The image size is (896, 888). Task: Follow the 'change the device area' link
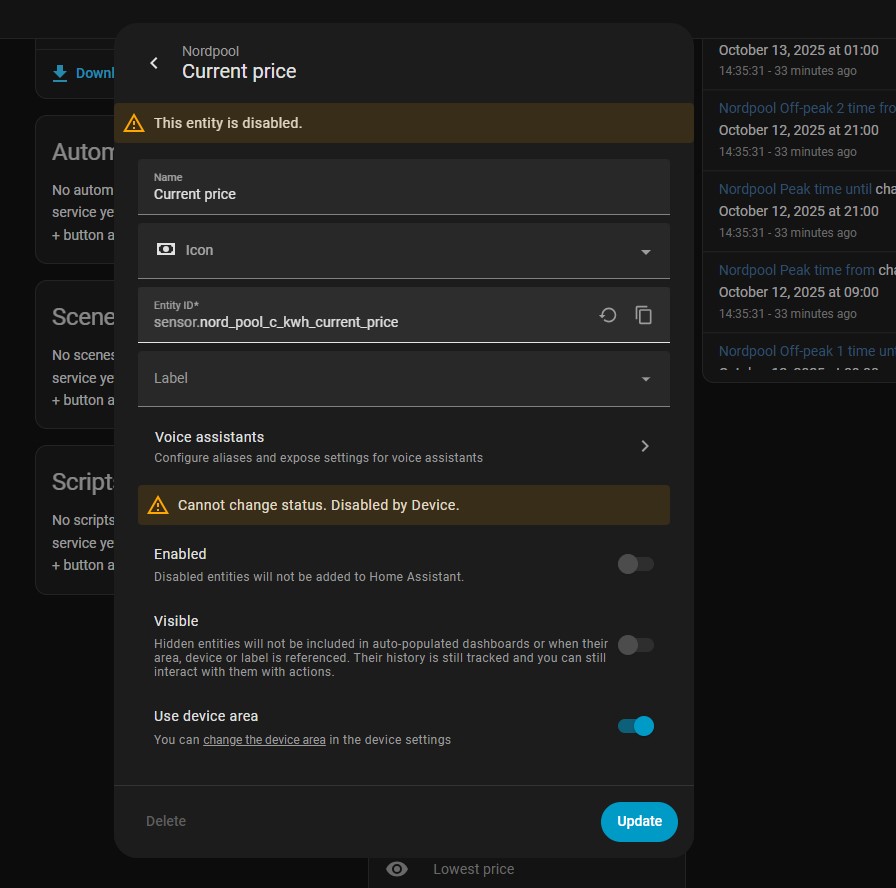tap(264, 740)
